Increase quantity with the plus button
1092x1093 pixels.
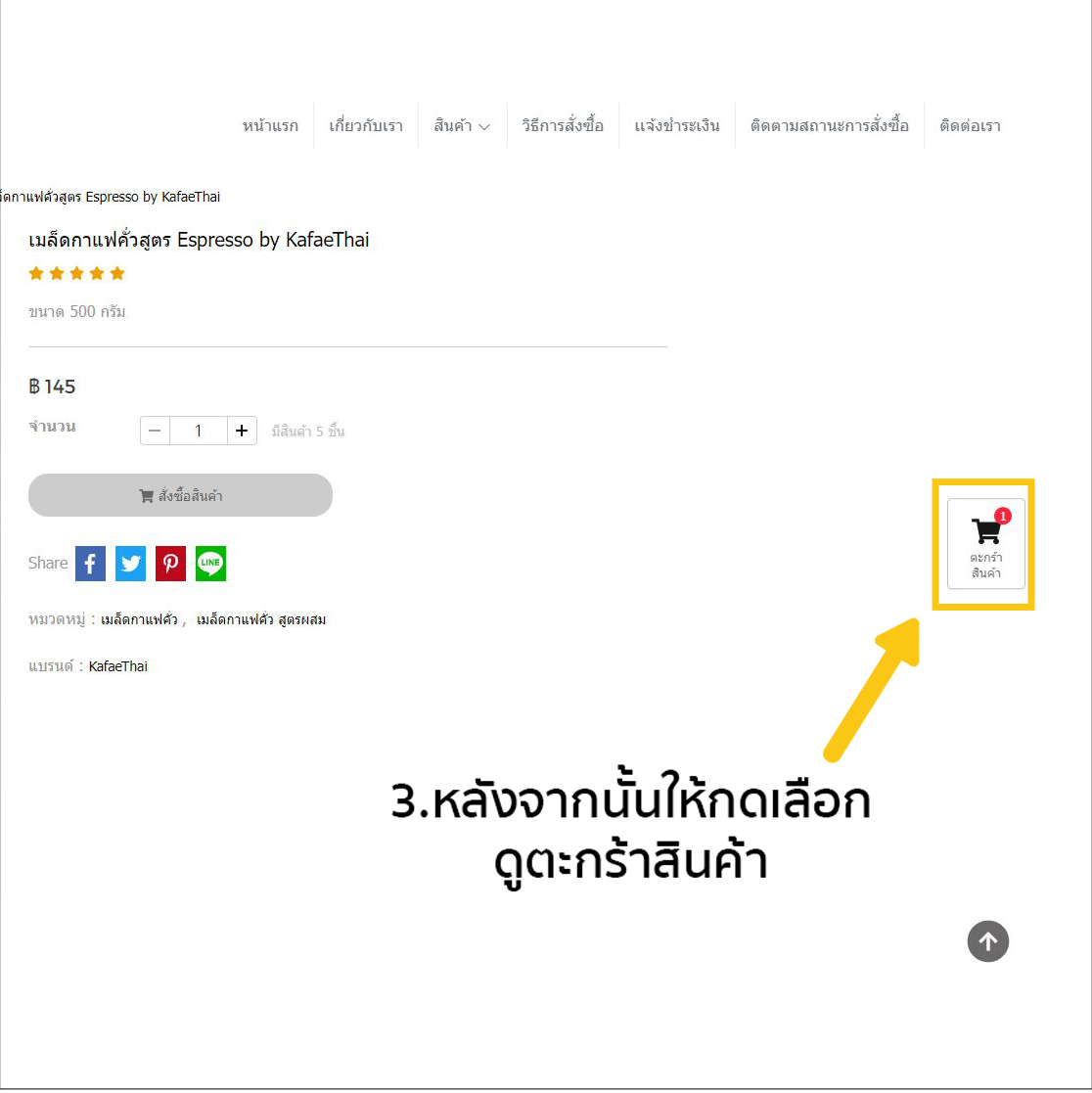(242, 431)
